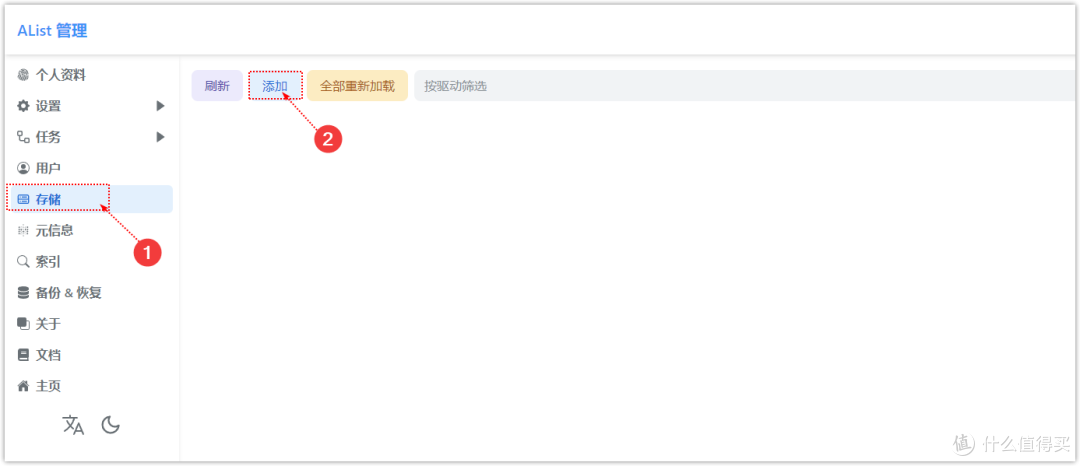This screenshot has height=466, width=1080.
Task: Open the language switcher icon
Action: click(x=73, y=425)
